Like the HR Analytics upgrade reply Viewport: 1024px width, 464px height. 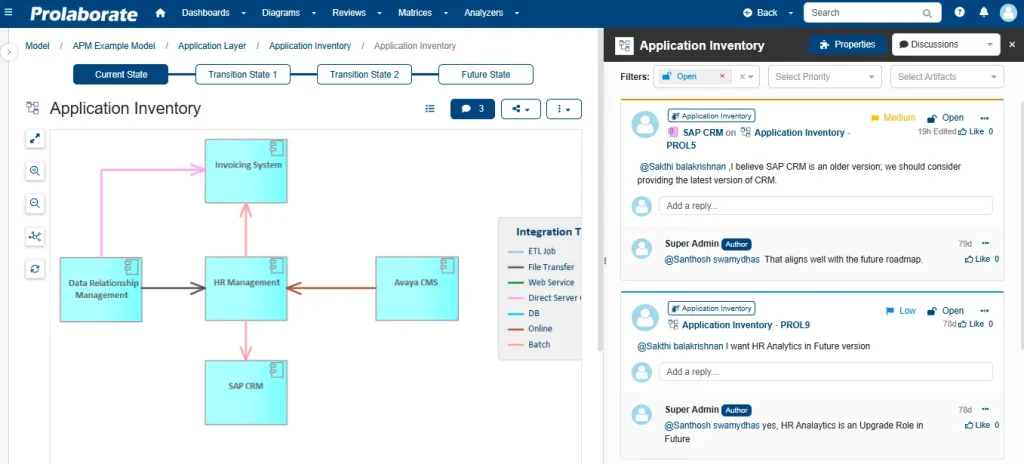click(x=978, y=425)
